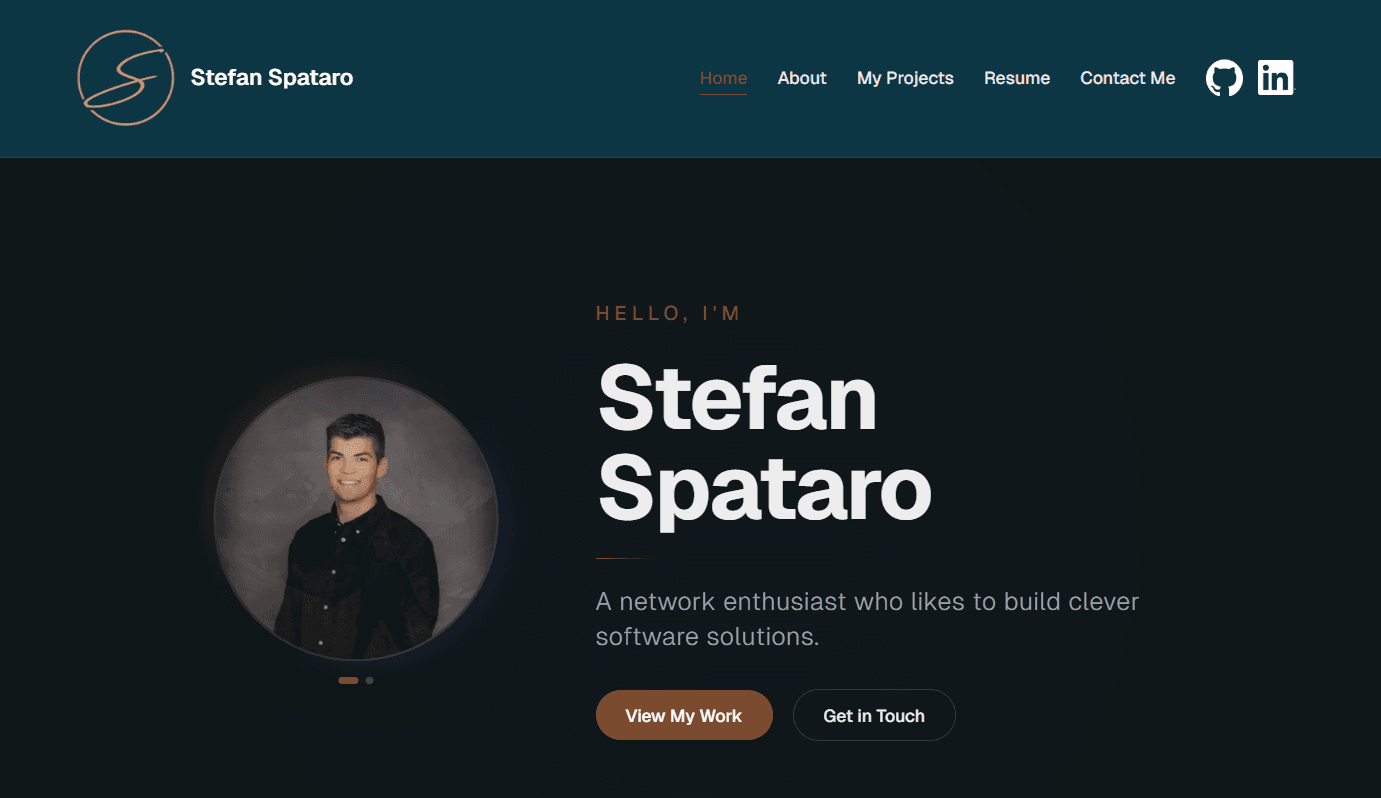Click the orange underline beneath the Home link
The width and height of the screenshot is (1381, 798).
coord(723,93)
